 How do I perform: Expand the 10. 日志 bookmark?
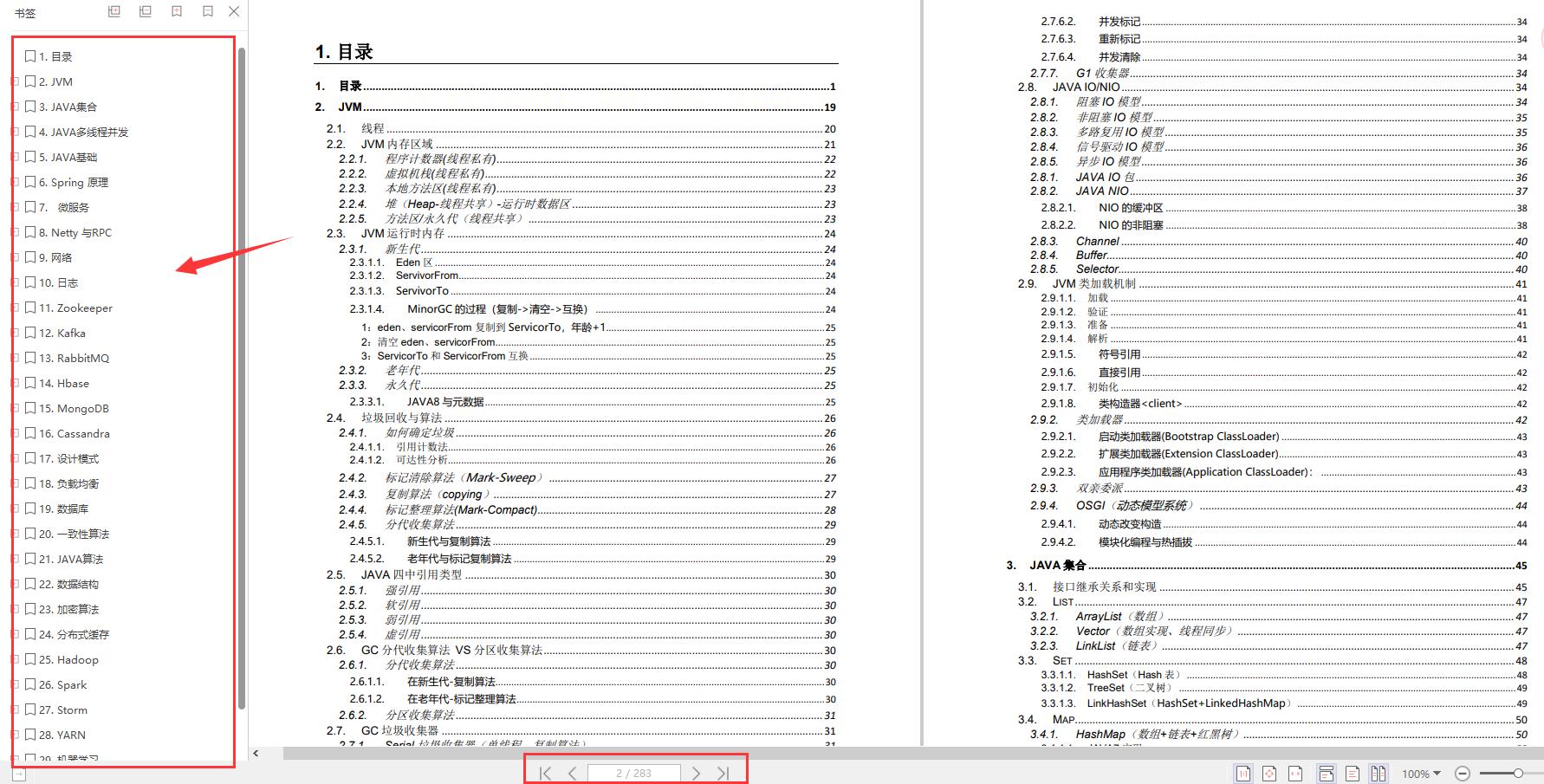(15, 282)
